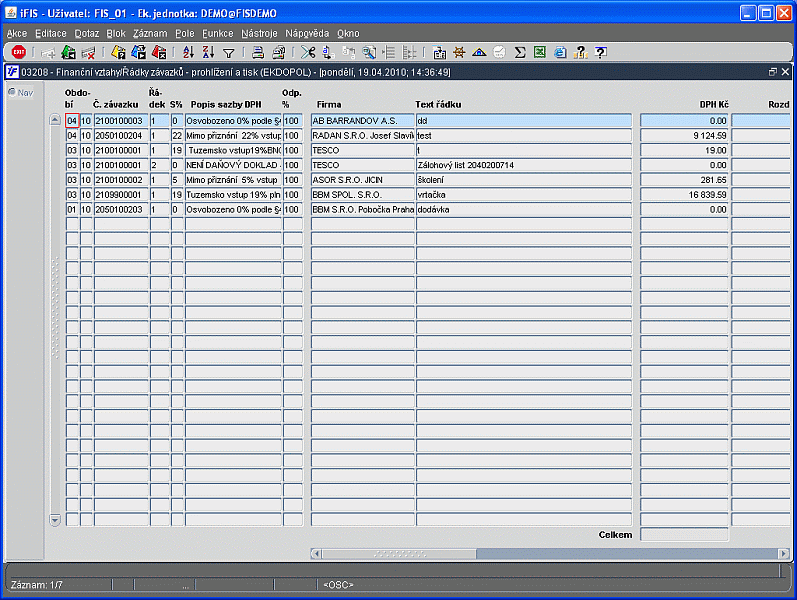Click the enter query icon with question mark
This screenshot has width=797, height=600.
(x=118, y=52)
